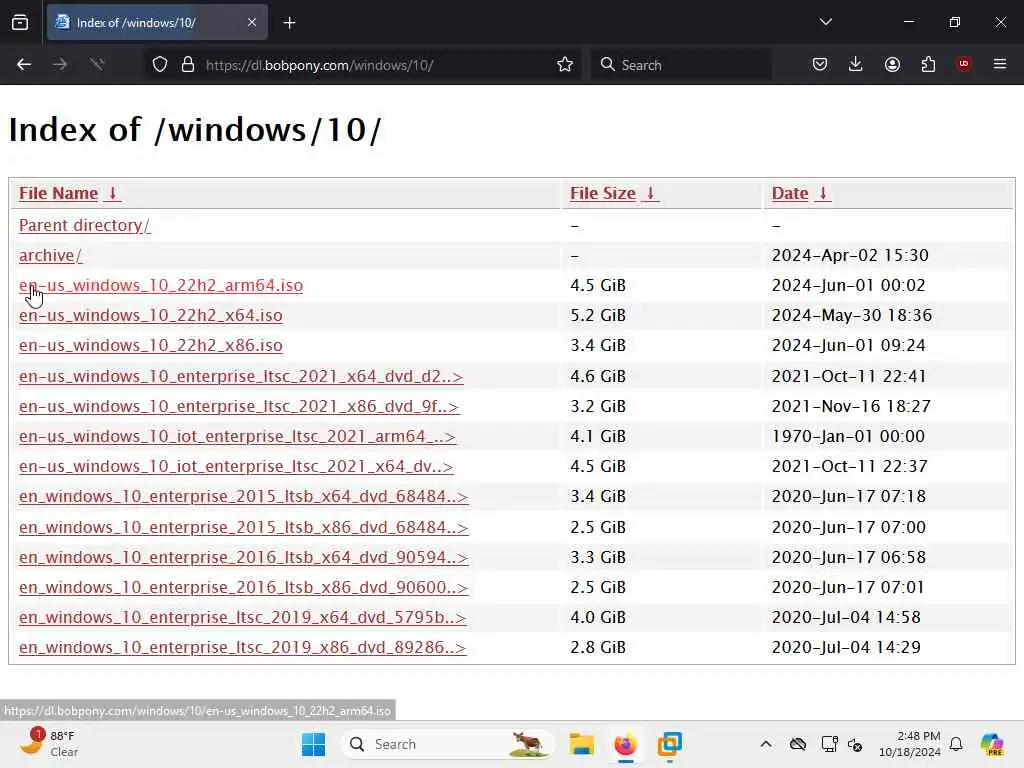Open the extensions puzzle icon
Image resolution: width=1024 pixels, height=768 pixels.
click(928, 65)
